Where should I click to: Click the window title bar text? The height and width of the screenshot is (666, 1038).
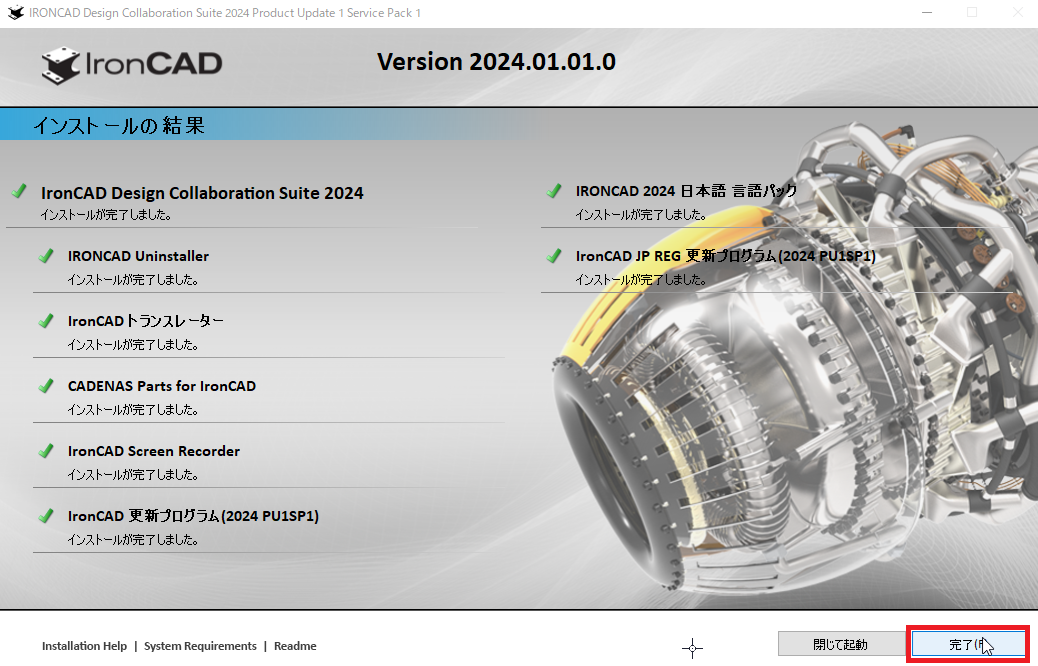click(224, 13)
